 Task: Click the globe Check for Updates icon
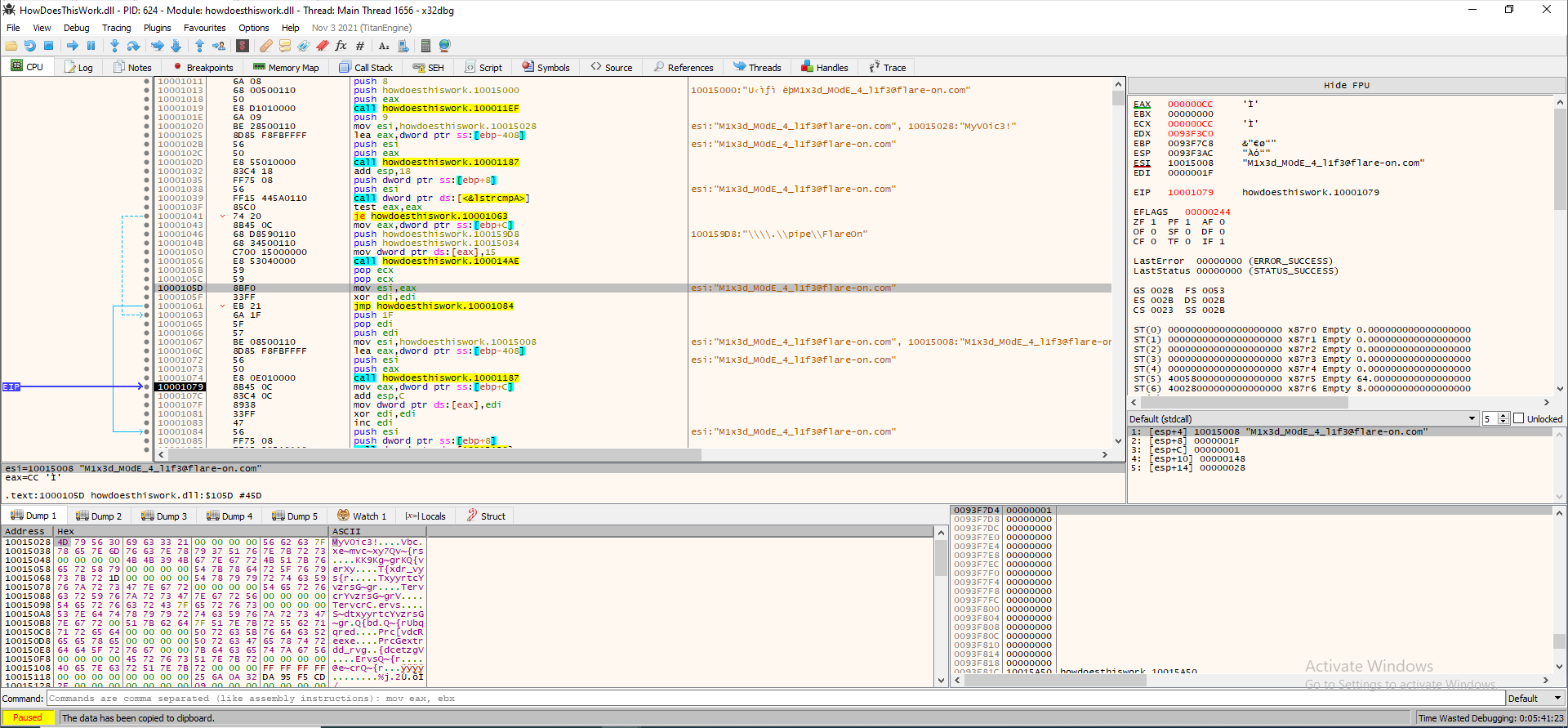click(x=445, y=46)
